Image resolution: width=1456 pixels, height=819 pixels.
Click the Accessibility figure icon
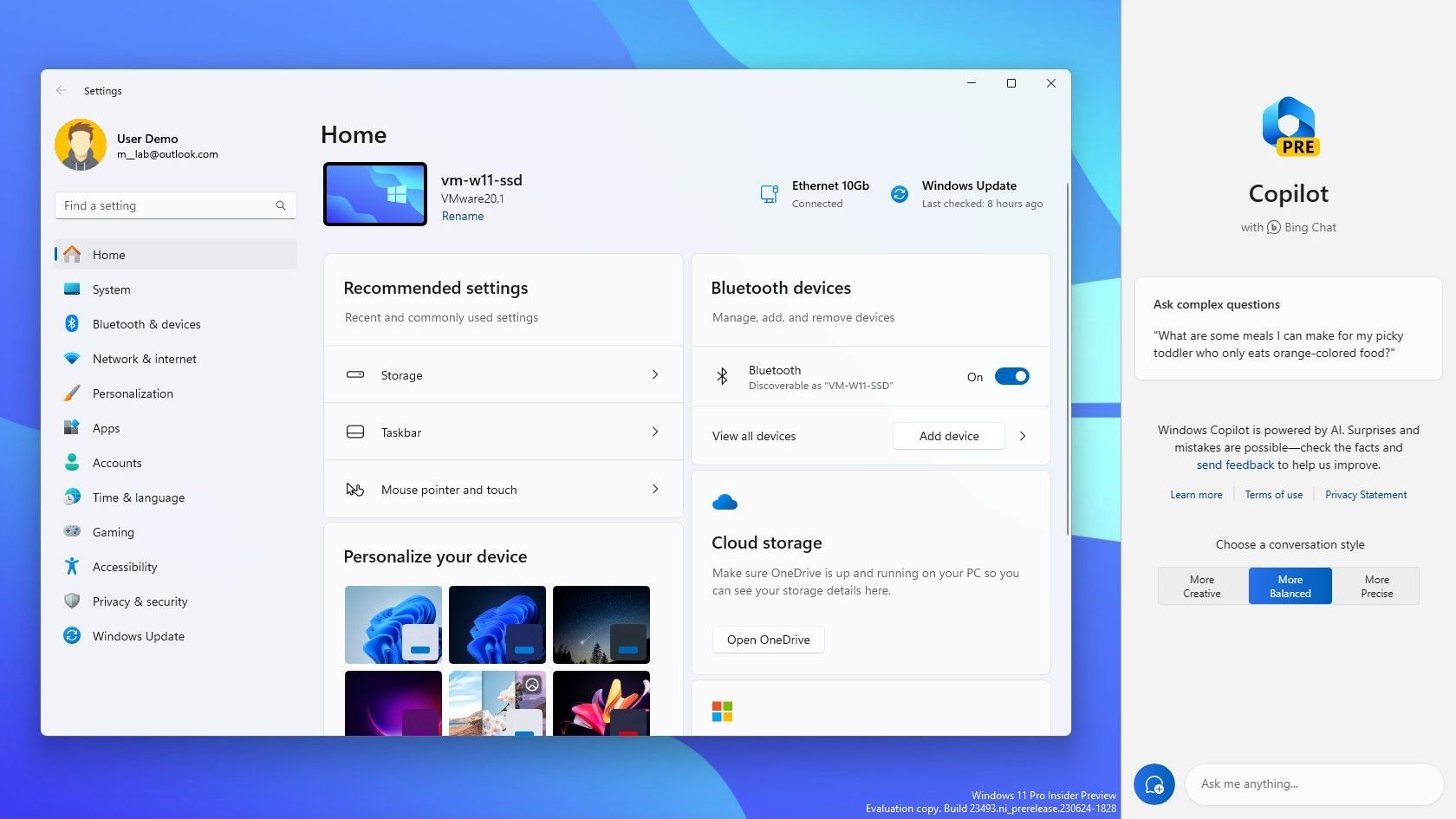pyautogui.click(x=72, y=566)
